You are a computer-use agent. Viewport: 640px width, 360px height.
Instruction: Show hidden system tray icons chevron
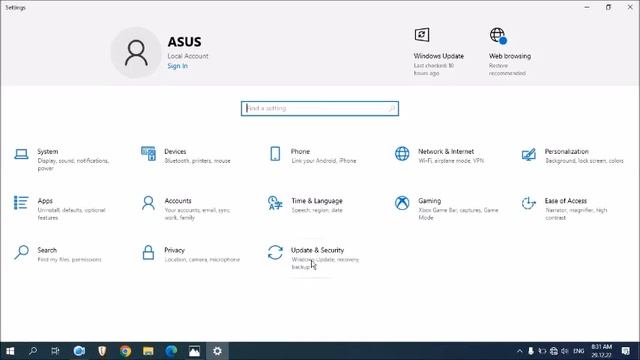tap(520, 351)
